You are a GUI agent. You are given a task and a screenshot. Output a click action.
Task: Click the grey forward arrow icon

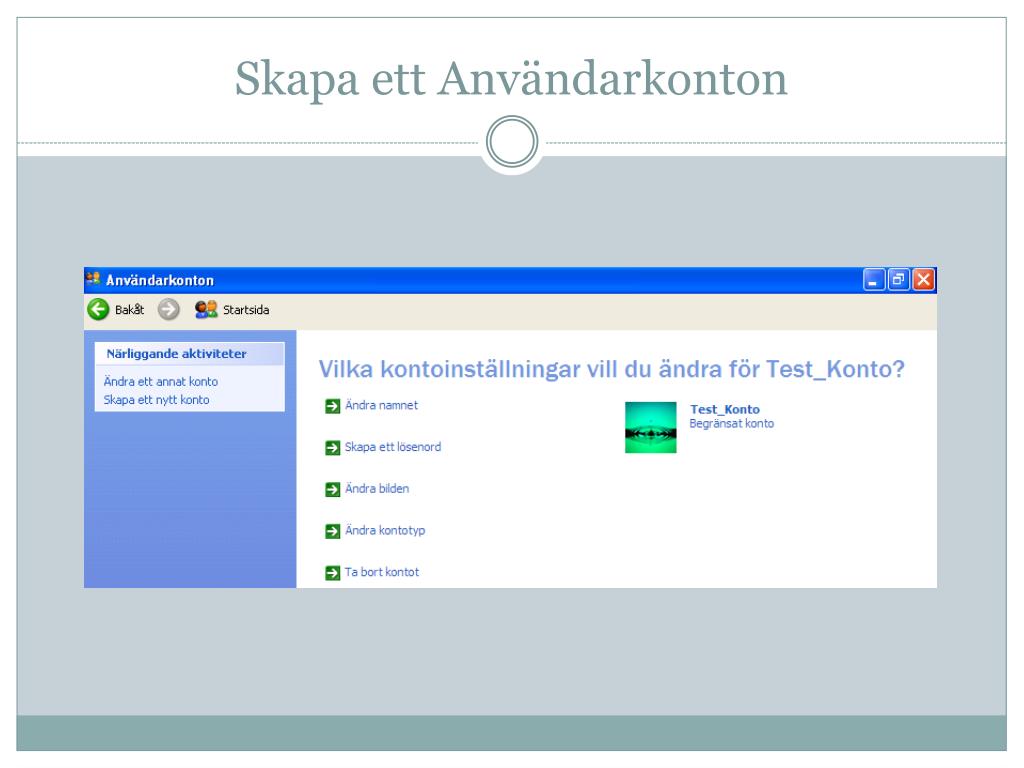point(168,310)
